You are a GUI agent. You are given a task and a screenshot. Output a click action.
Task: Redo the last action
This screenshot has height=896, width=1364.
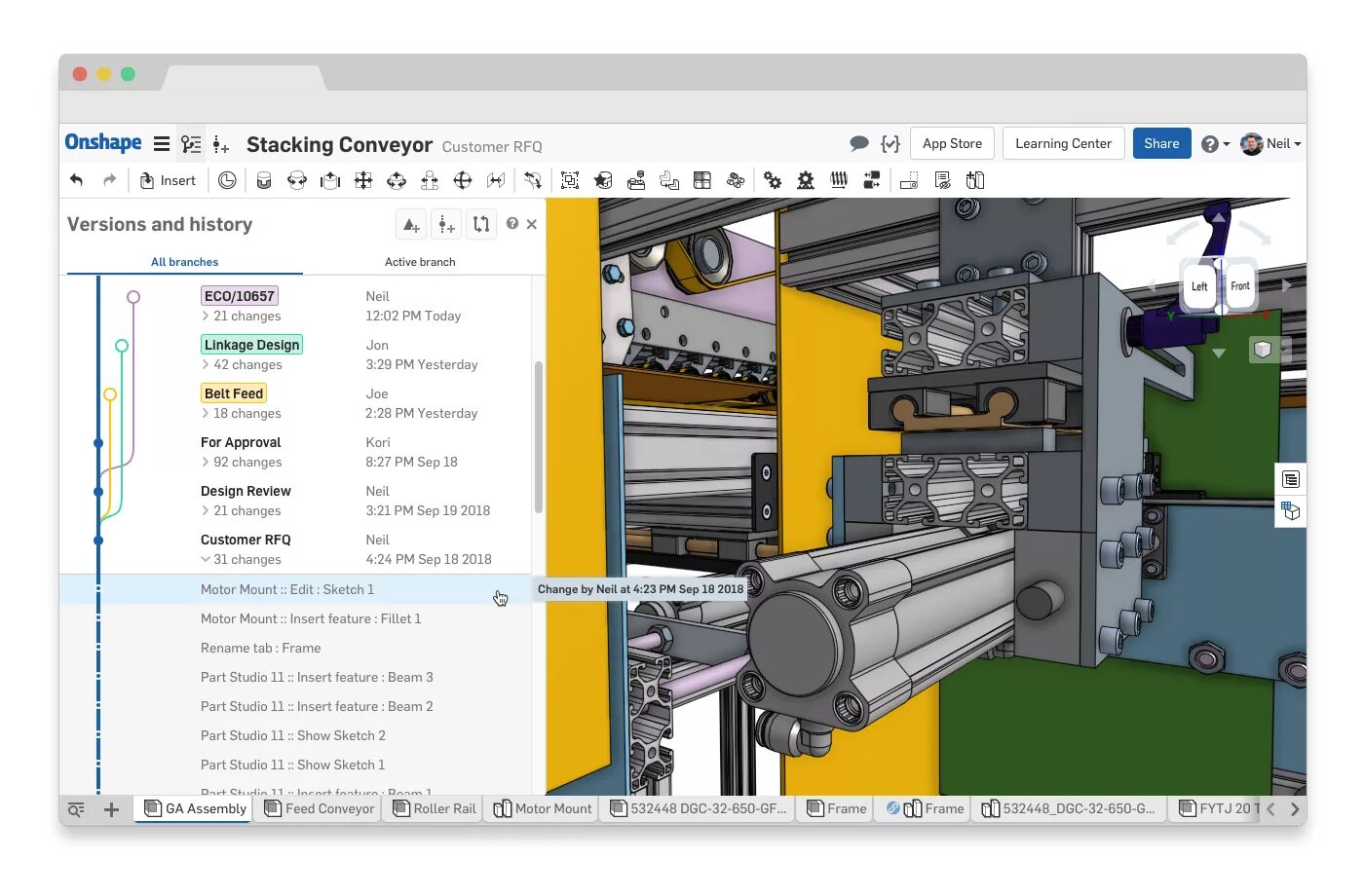109,180
